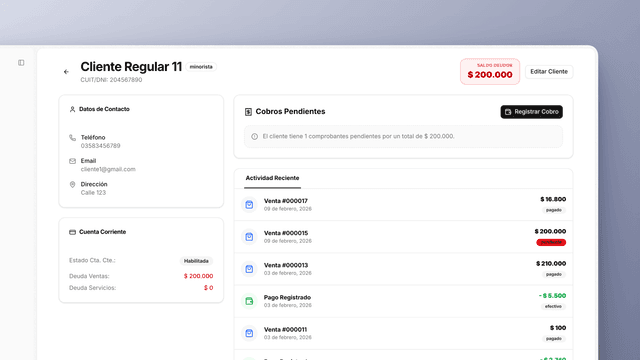Click the Deuda Ventas amount $ 200.000
Screen dimensions: 640x360
(198, 276)
